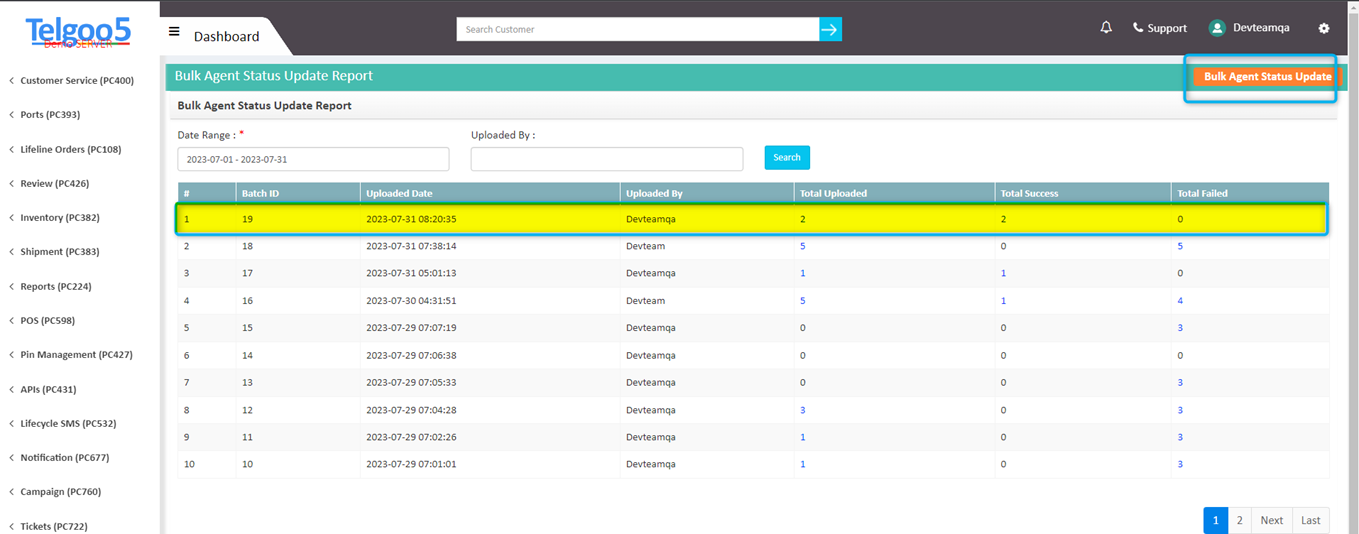This screenshot has height=534, width=1359.
Task: Open Total Uploaded link 5 for batch 18
Action: click(803, 246)
